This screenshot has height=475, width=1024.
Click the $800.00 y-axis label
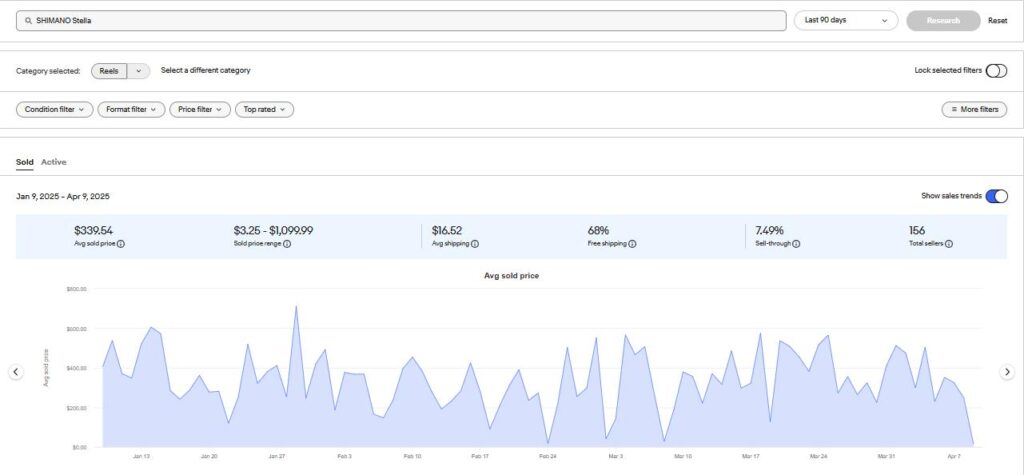(76, 289)
